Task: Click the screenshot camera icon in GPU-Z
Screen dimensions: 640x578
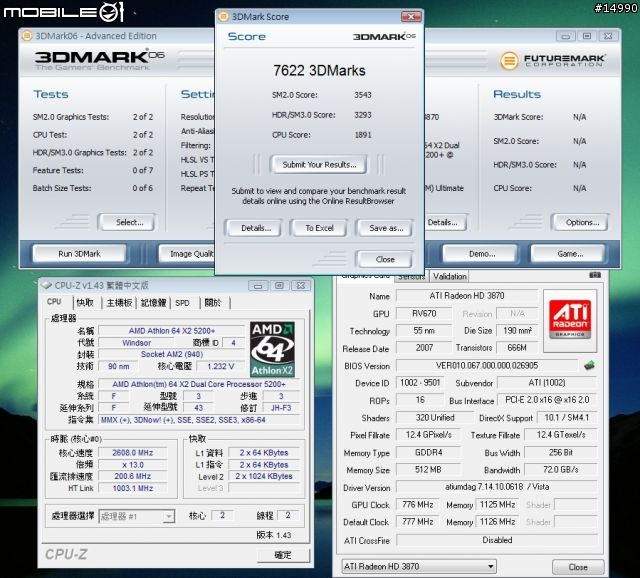Action: pos(595,275)
